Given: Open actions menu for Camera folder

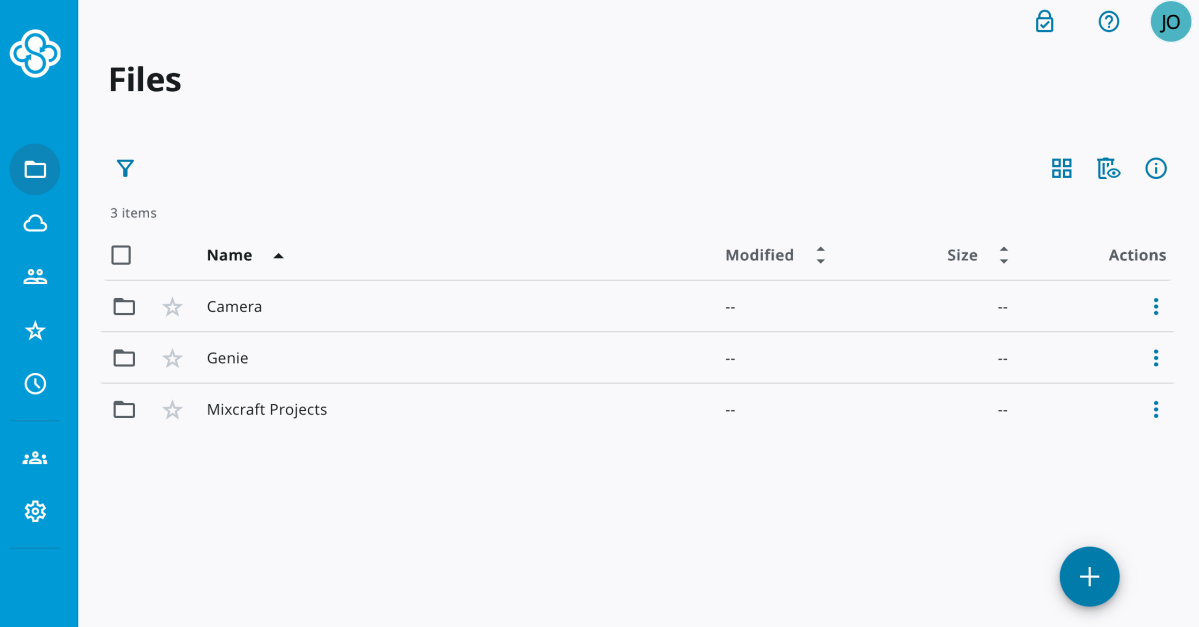Looking at the screenshot, I should click(1155, 307).
